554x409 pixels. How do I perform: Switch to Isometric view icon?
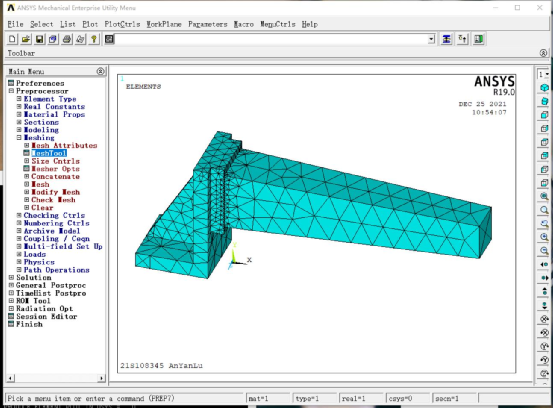pyautogui.click(x=544, y=87)
